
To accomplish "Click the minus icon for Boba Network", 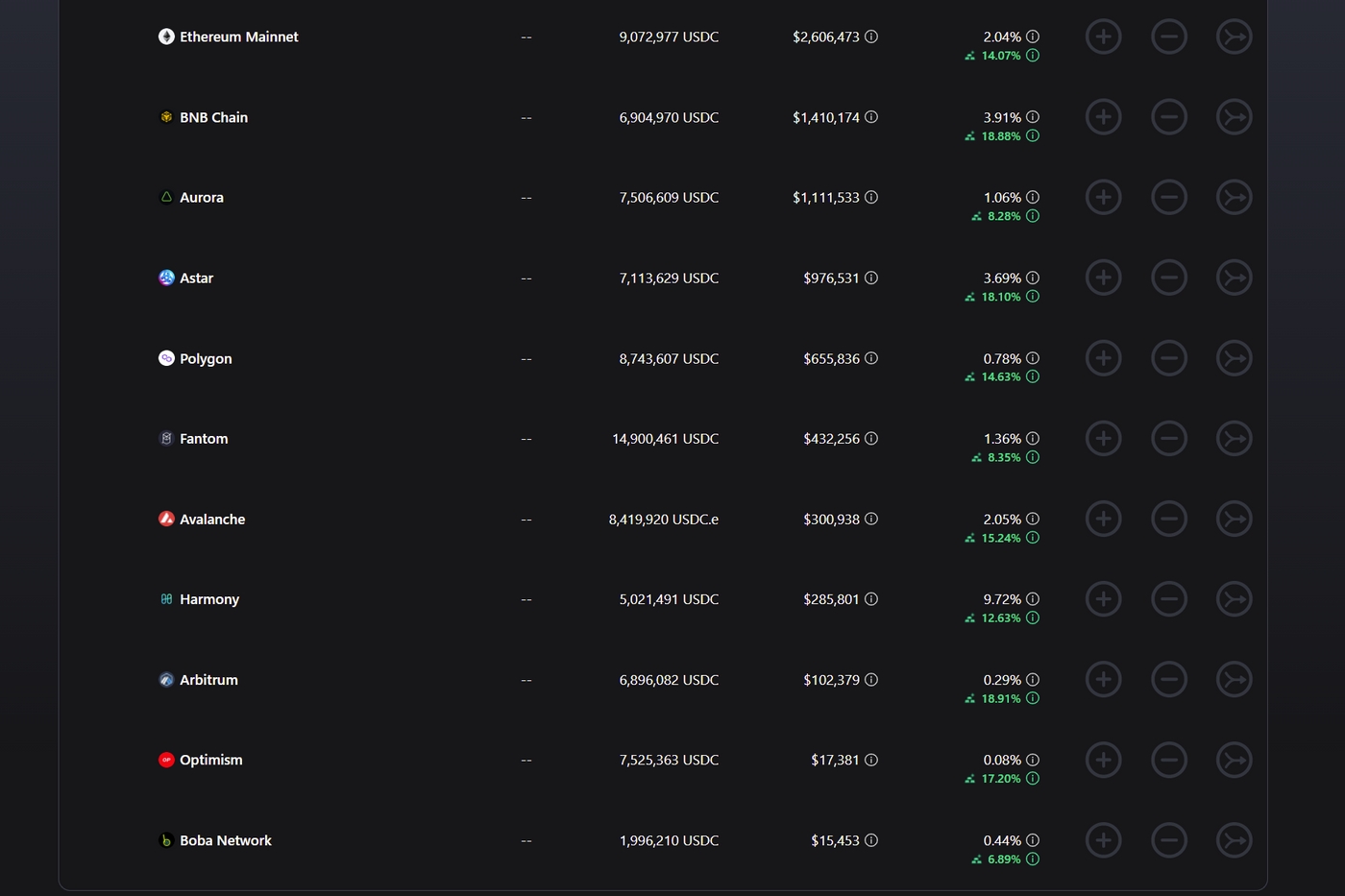I will (1168, 840).
